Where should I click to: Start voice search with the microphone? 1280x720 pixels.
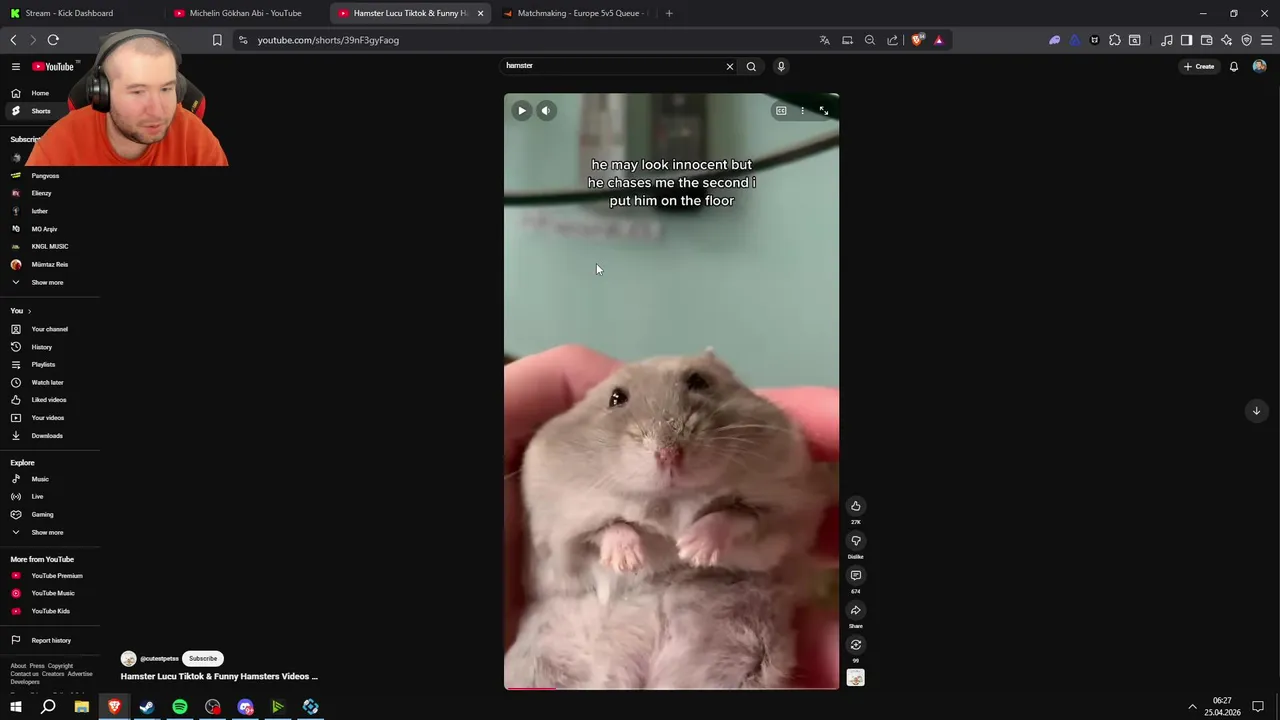[781, 66]
